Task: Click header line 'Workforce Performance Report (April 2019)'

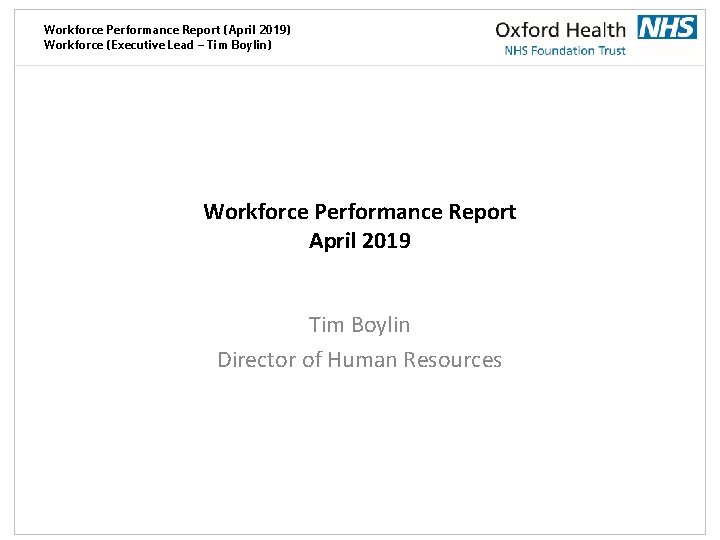Action: (167, 30)
